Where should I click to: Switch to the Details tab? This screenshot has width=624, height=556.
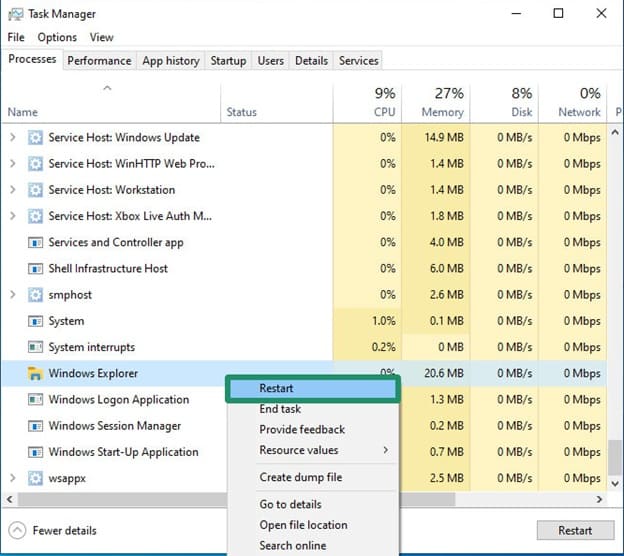coord(311,61)
